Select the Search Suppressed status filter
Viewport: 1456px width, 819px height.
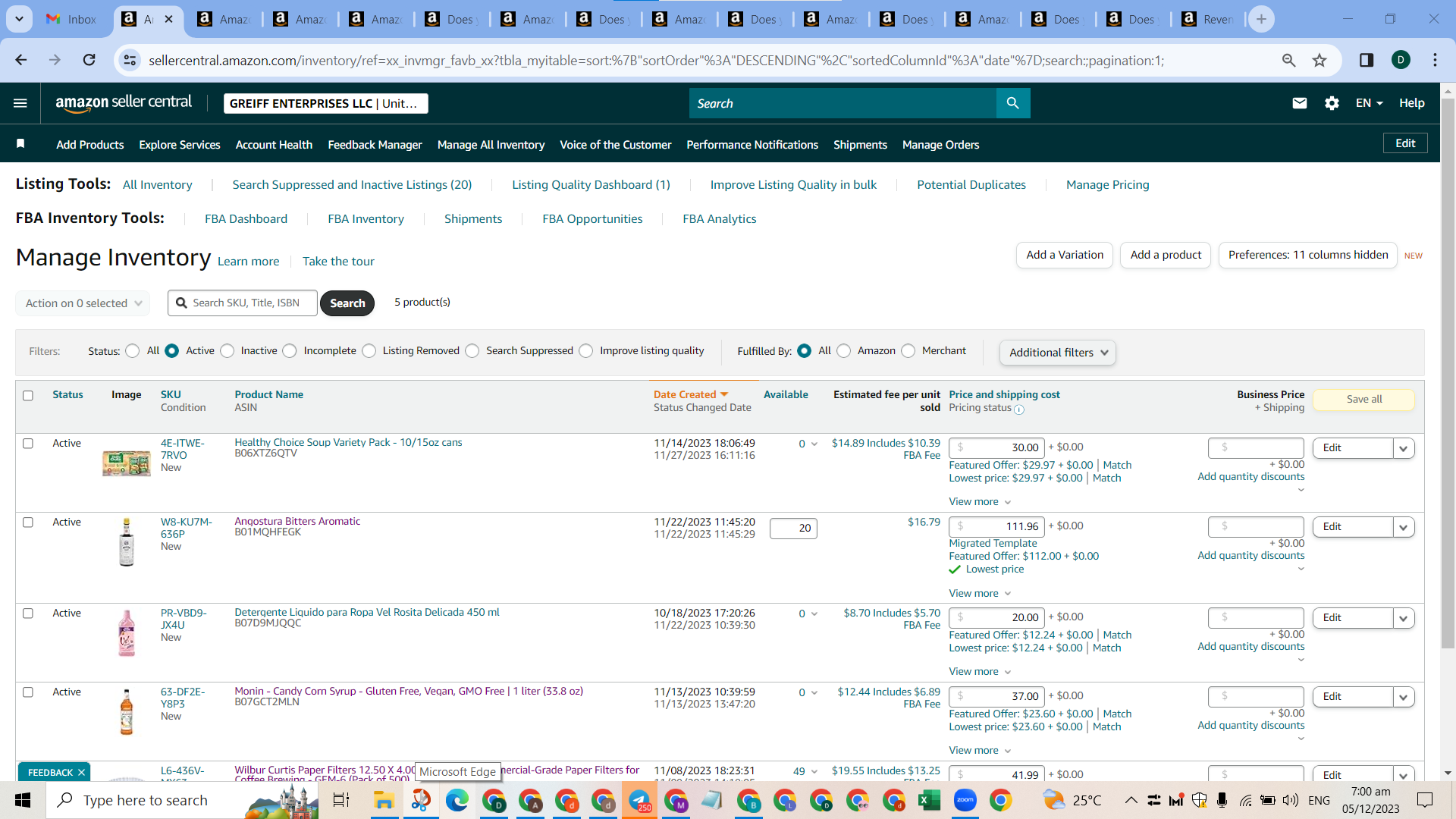coord(472,350)
